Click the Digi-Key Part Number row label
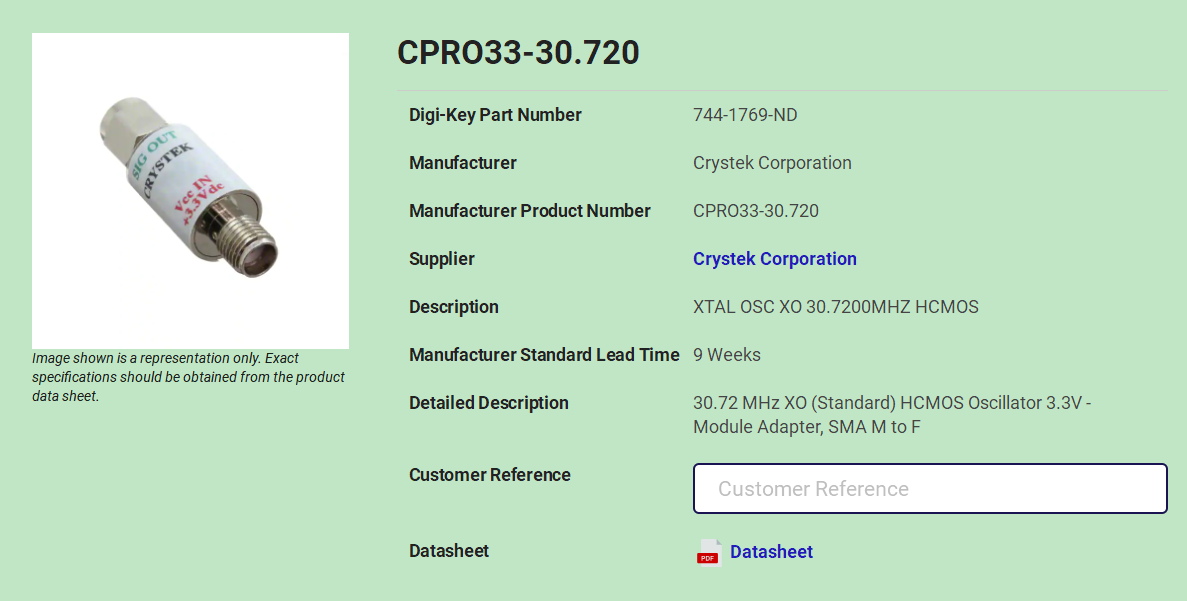Screen dimensions: 1187x601 coord(495,114)
